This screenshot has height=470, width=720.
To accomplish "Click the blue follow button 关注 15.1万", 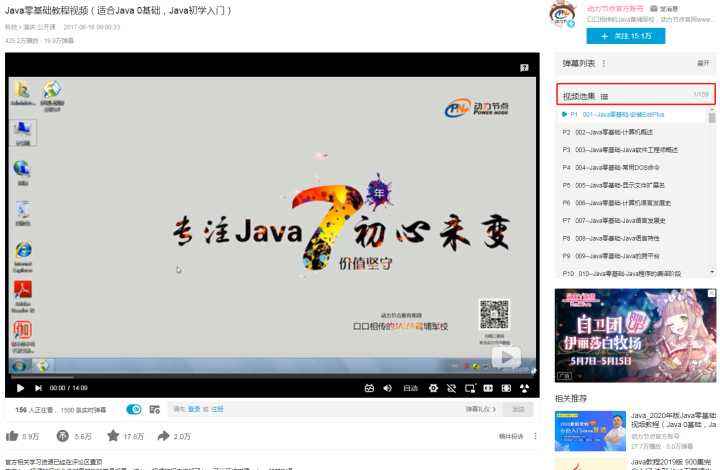I will (625, 36).
